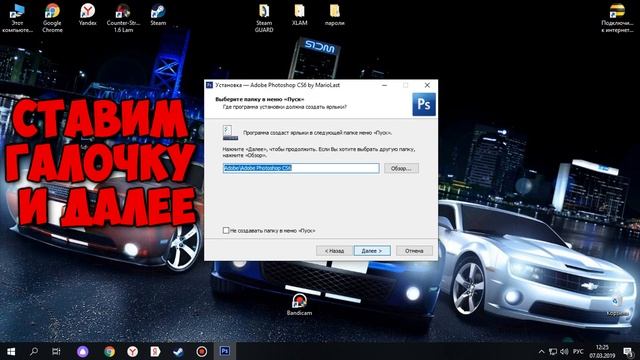Open the Windows Start menu
Image resolution: width=640 pixels, height=360 pixels.
(11, 351)
